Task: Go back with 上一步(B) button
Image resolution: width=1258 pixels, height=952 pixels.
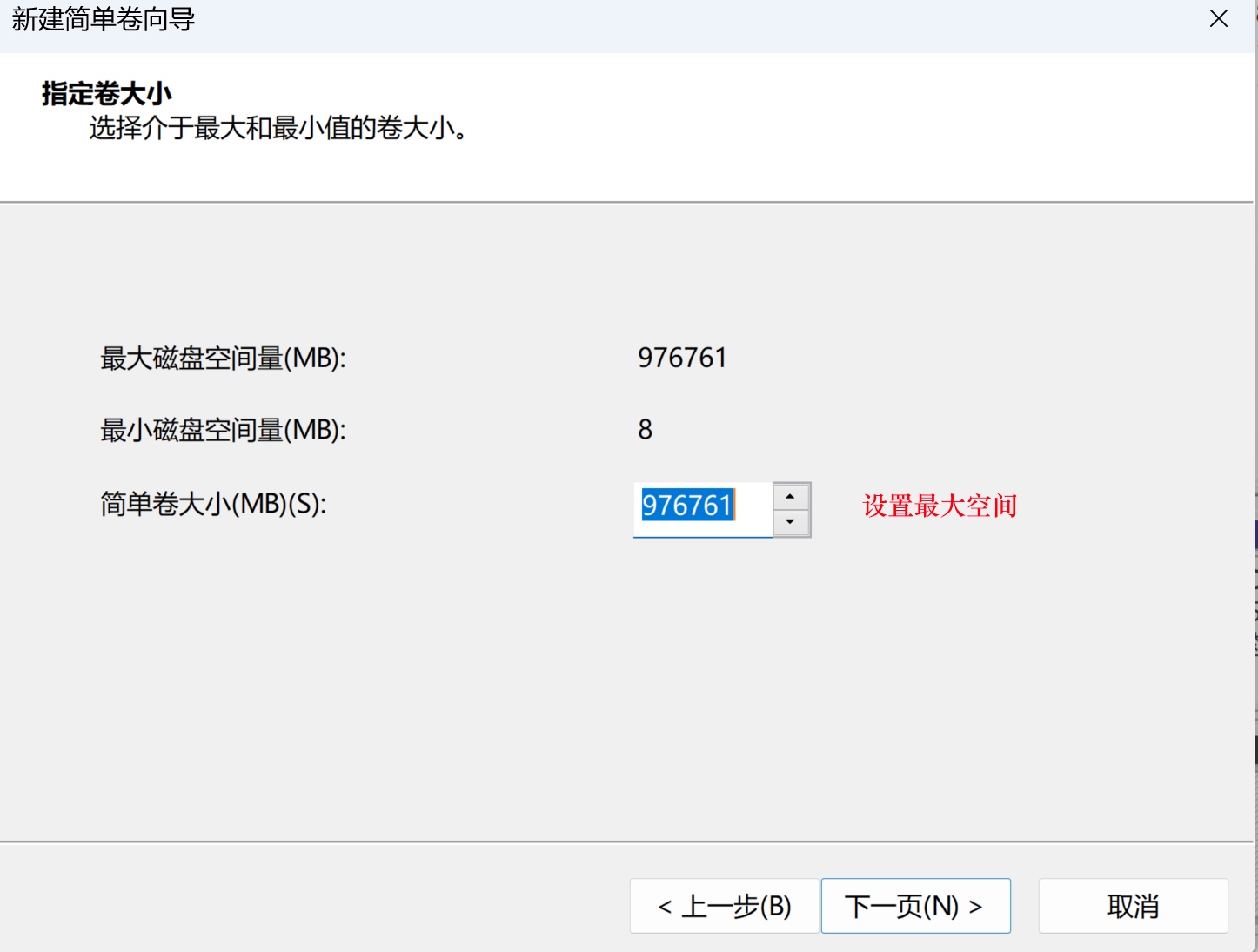Action: click(x=724, y=906)
